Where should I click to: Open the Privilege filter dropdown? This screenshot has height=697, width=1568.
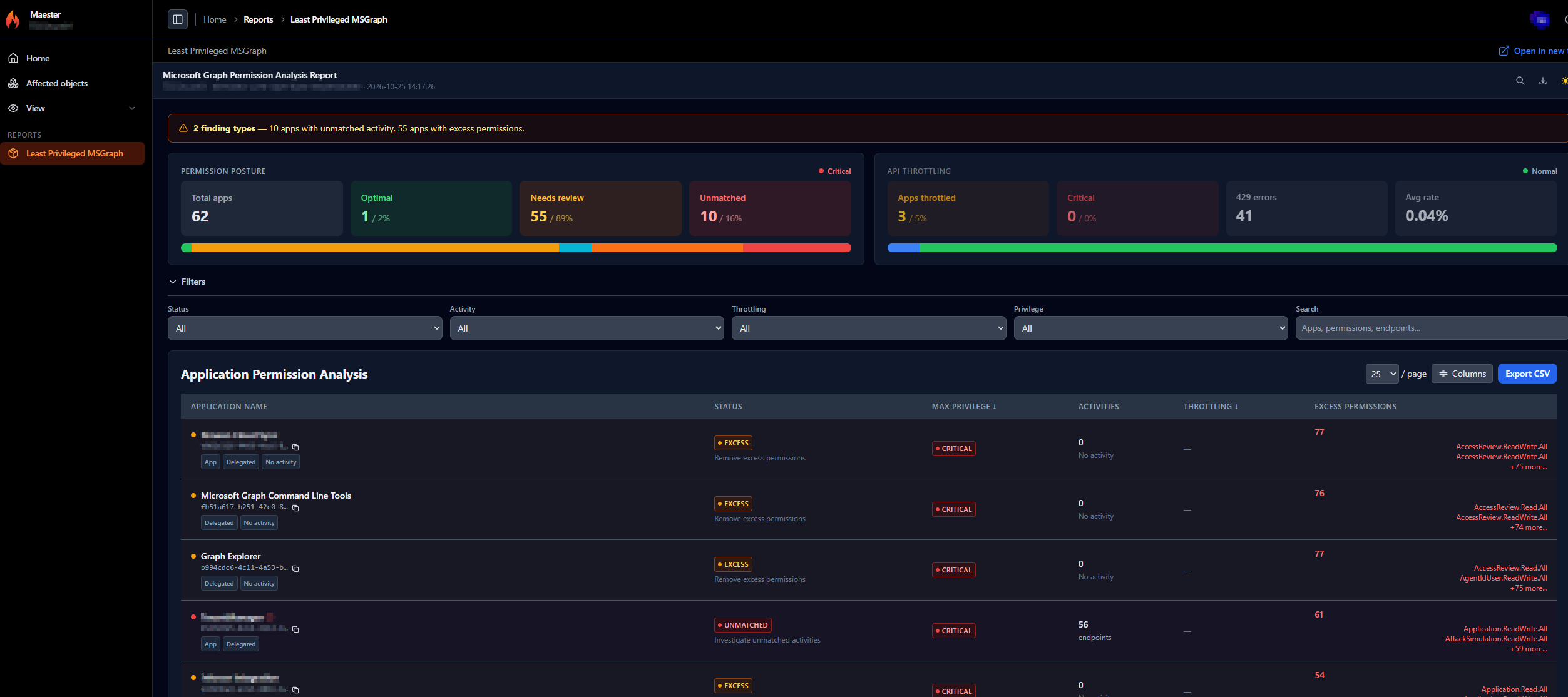tap(1150, 328)
